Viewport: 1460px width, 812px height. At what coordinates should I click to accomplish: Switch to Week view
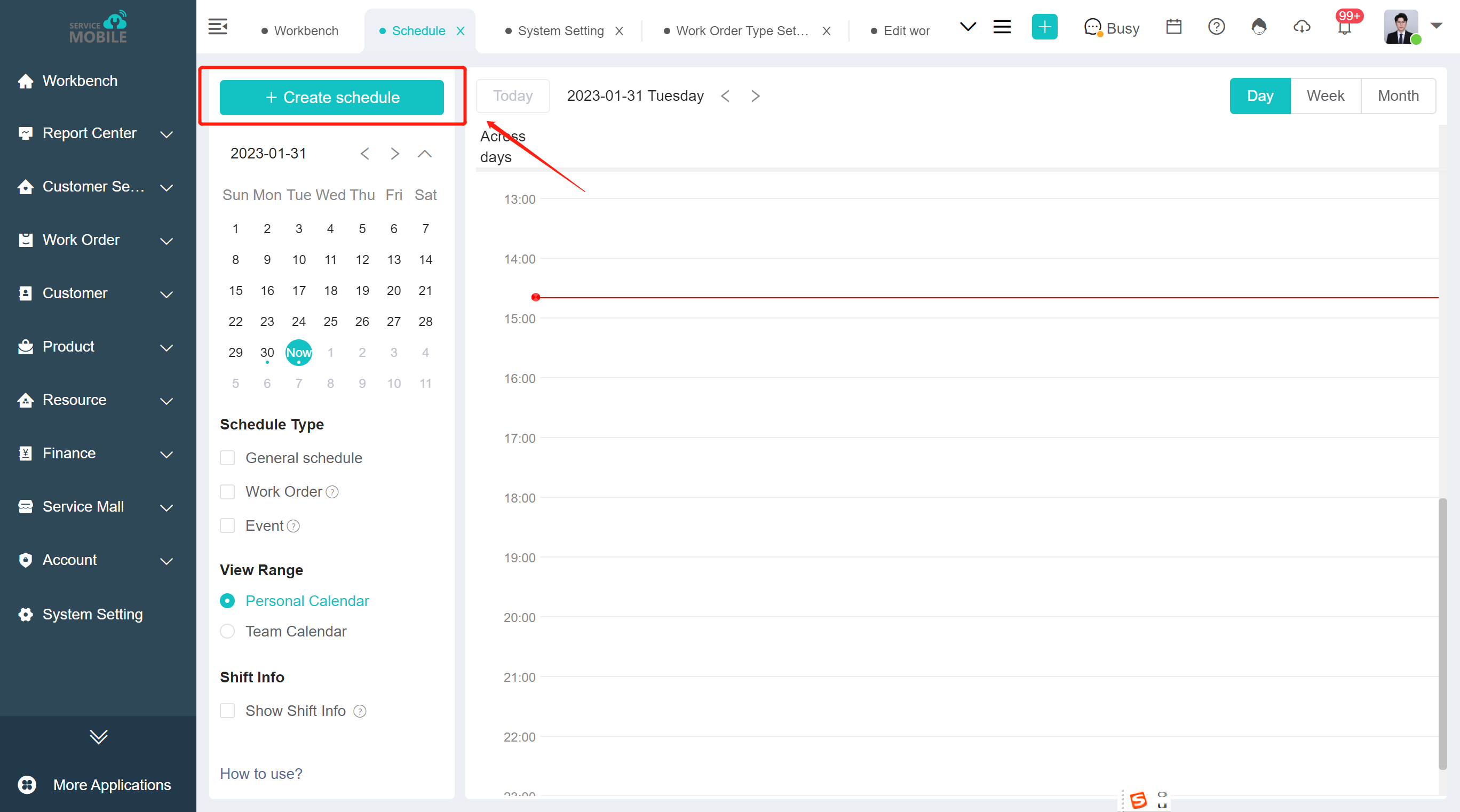tap(1325, 95)
